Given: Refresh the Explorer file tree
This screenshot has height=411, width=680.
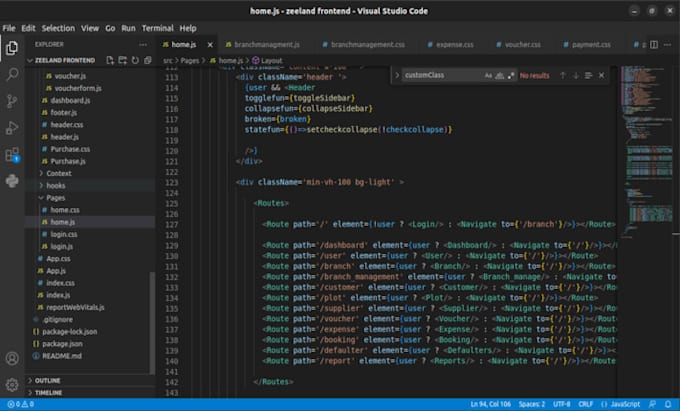Looking at the screenshot, I should [135, 60].
